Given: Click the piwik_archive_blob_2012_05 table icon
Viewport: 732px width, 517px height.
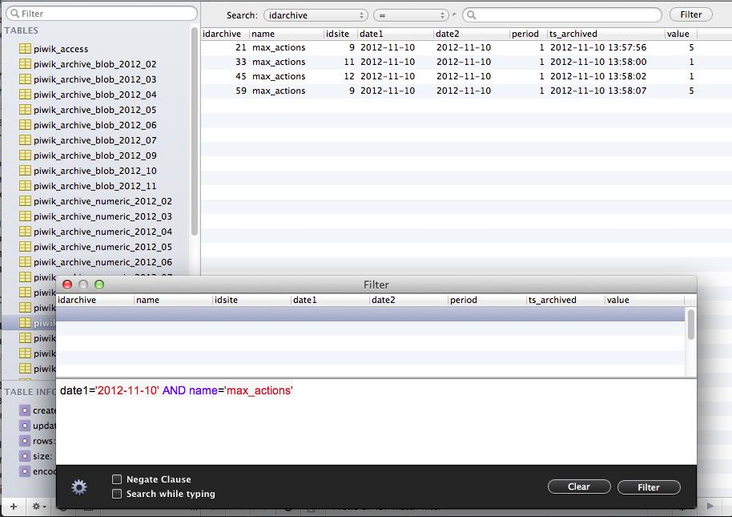Looking at the screenshot, I should click(25, 110).
